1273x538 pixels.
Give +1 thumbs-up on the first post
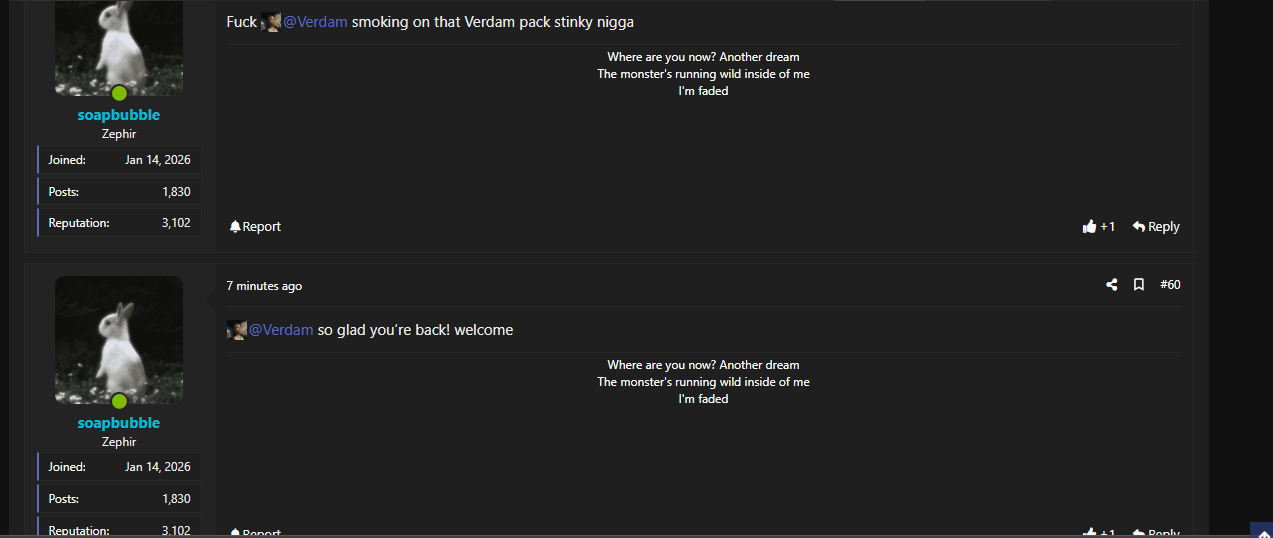[x=1098, y=227]
